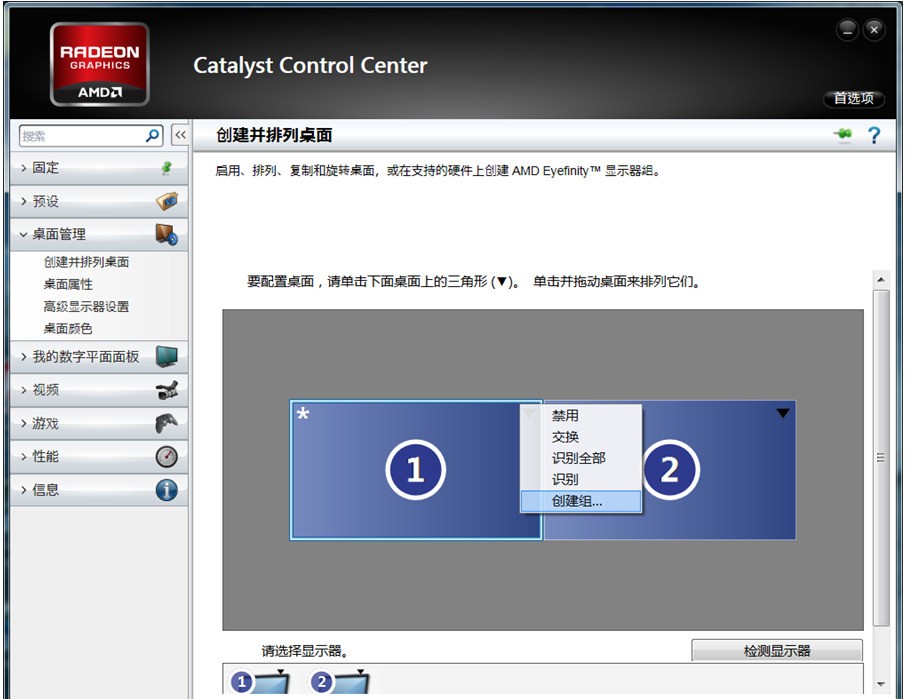This screenshot has width=919, height=699.
Task: Expand the 预设 section
Action: 98,201
